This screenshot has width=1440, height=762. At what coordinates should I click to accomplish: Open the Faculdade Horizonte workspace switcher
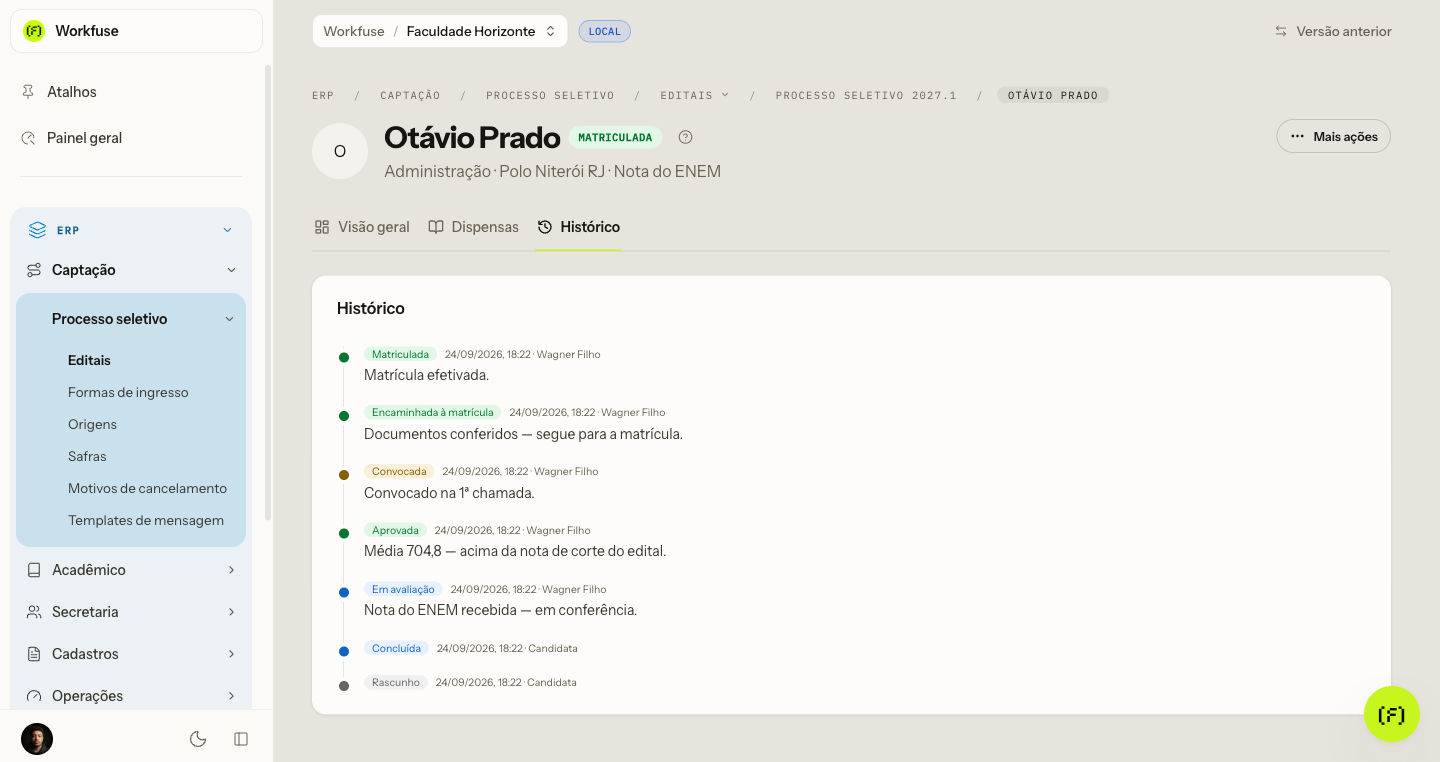point(440,31)
